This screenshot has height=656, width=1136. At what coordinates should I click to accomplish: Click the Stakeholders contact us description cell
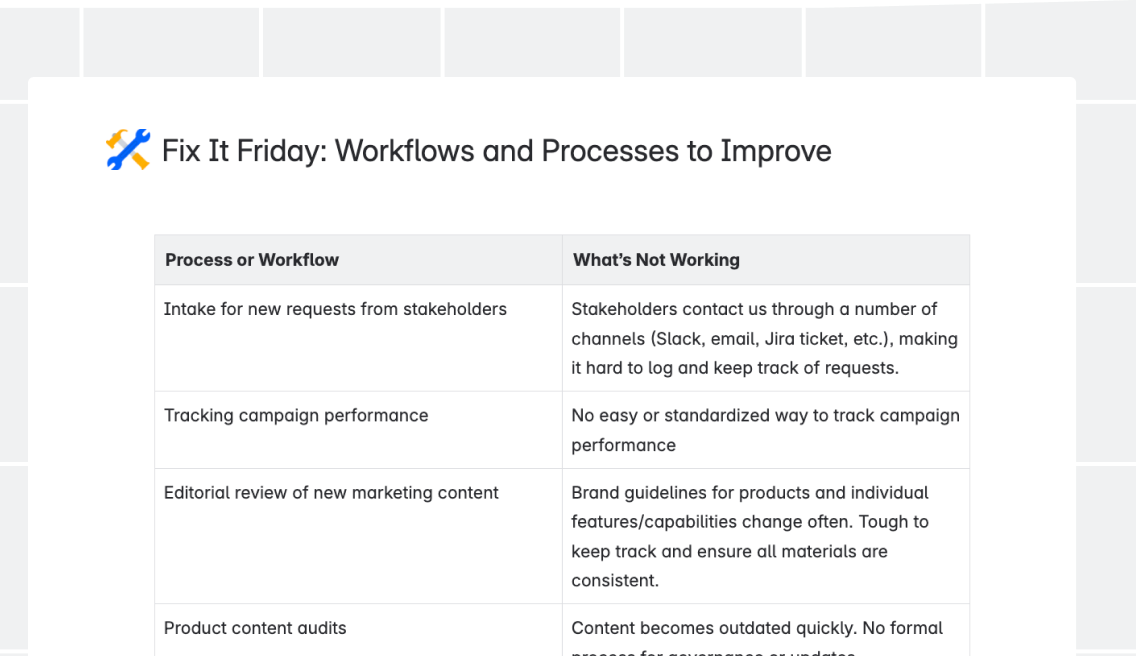[x=766, y=338]
